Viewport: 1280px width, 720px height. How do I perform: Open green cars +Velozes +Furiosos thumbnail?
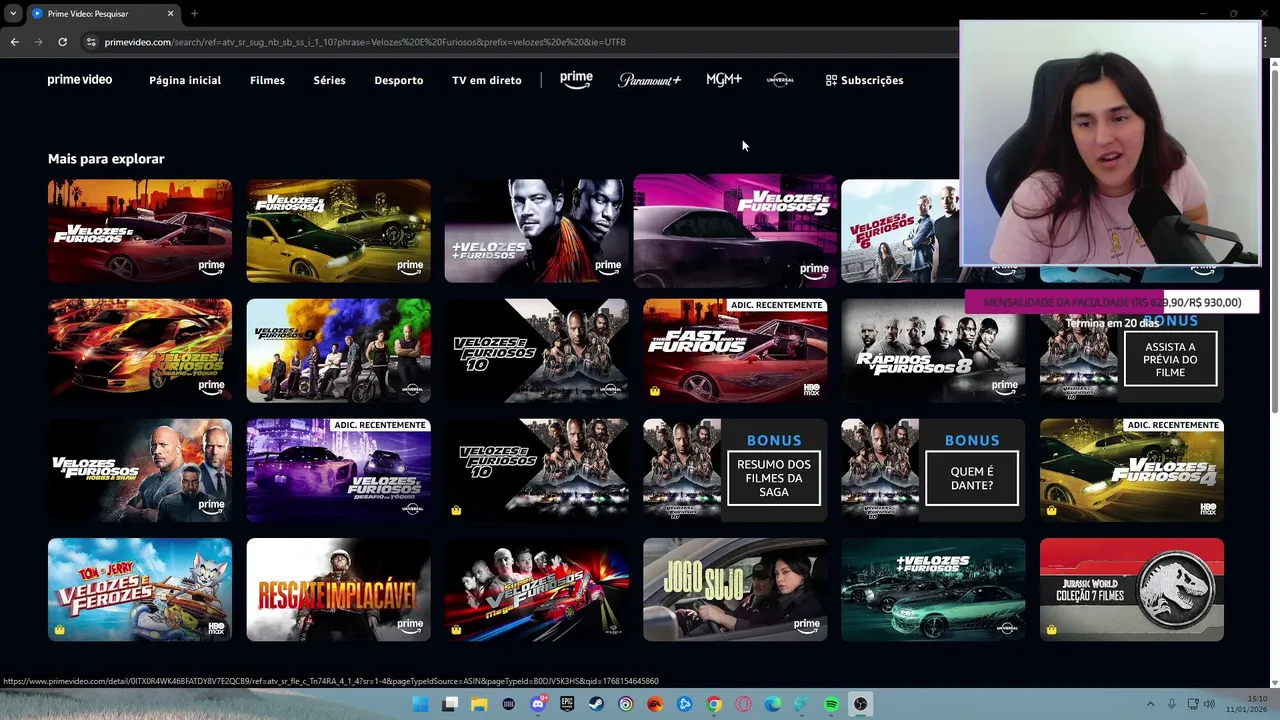click(933, 590)
